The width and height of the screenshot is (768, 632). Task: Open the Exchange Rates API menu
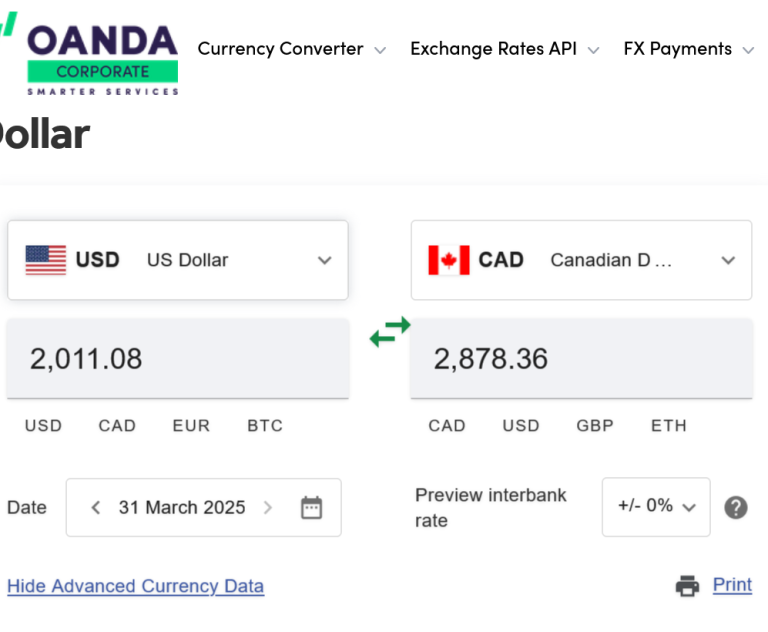coord(504,49)
